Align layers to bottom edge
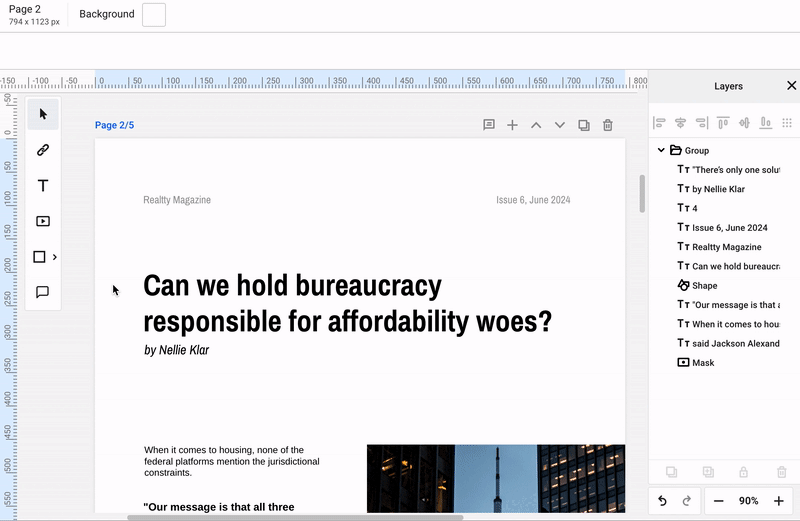 pos(766,122)
